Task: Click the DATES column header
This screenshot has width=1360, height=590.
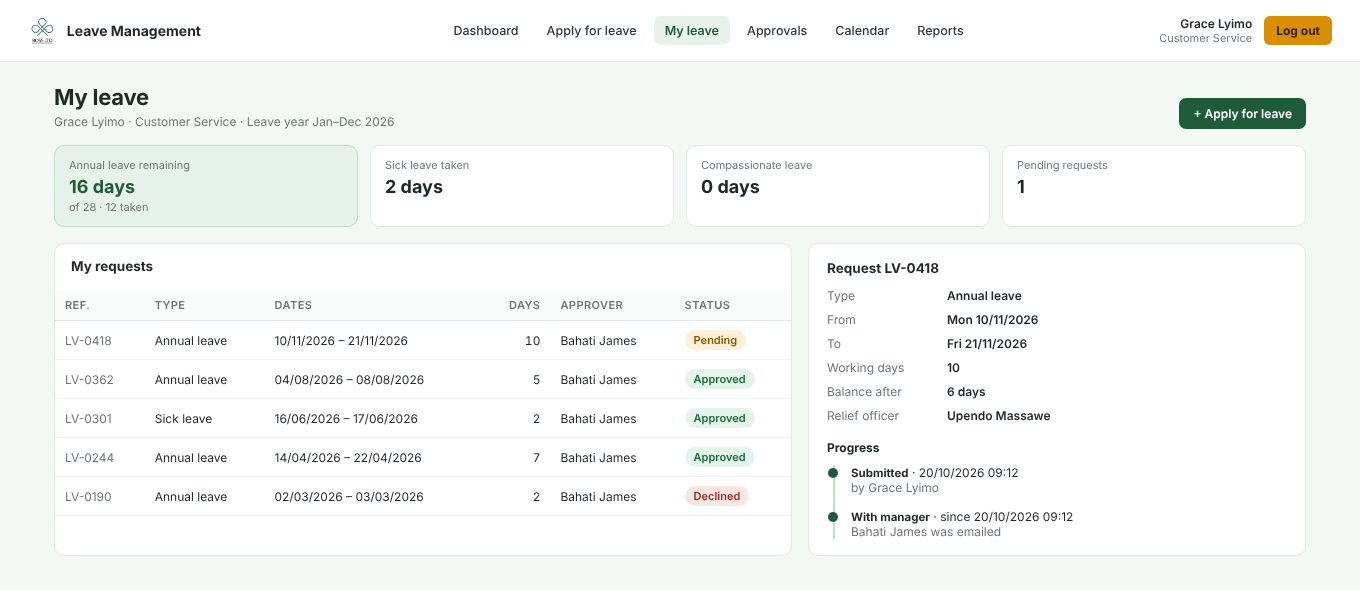Action: [x=293, y=305]
